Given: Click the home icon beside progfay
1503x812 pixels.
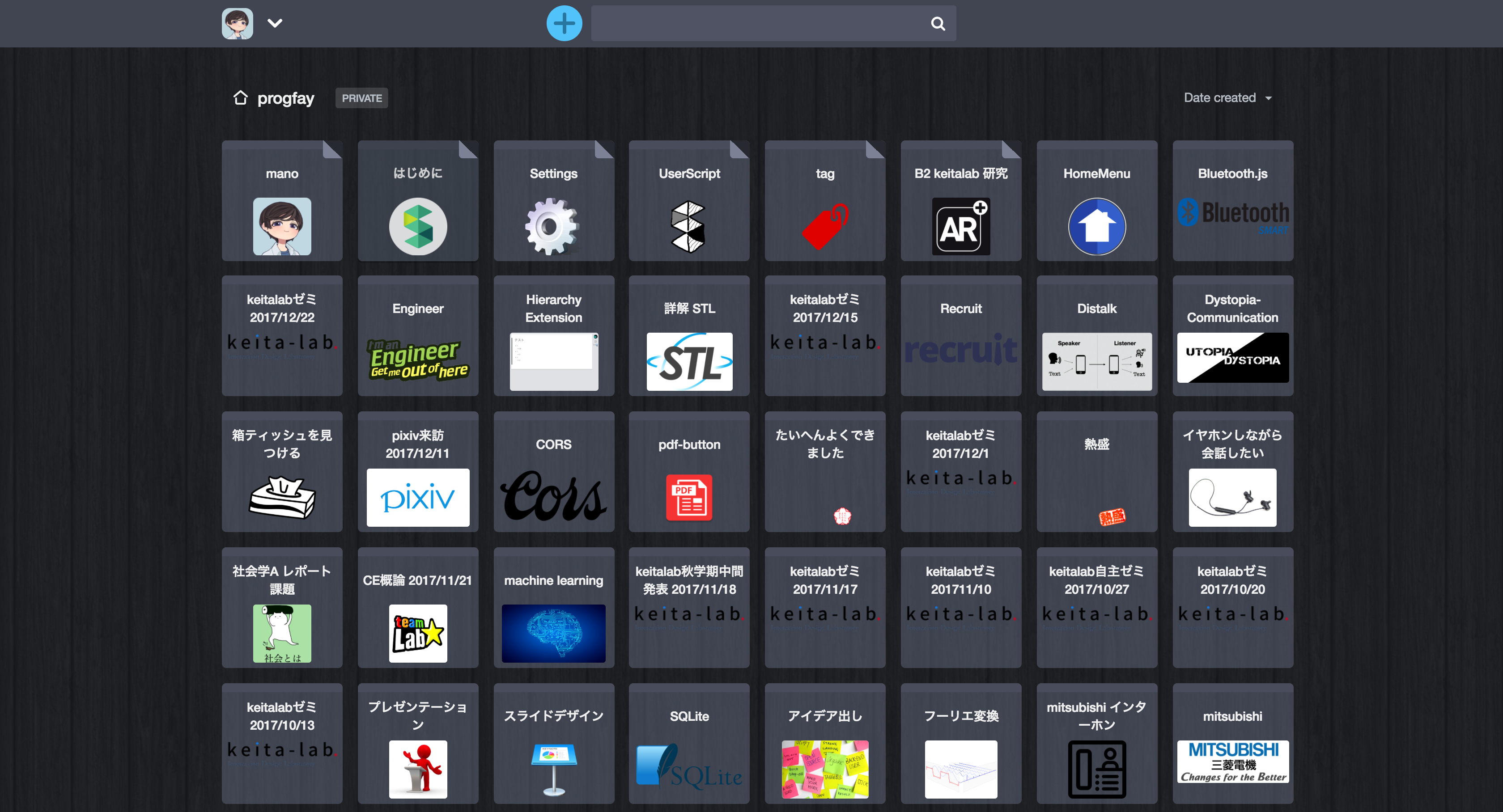Looking at the screenshot, I should 240,98.
